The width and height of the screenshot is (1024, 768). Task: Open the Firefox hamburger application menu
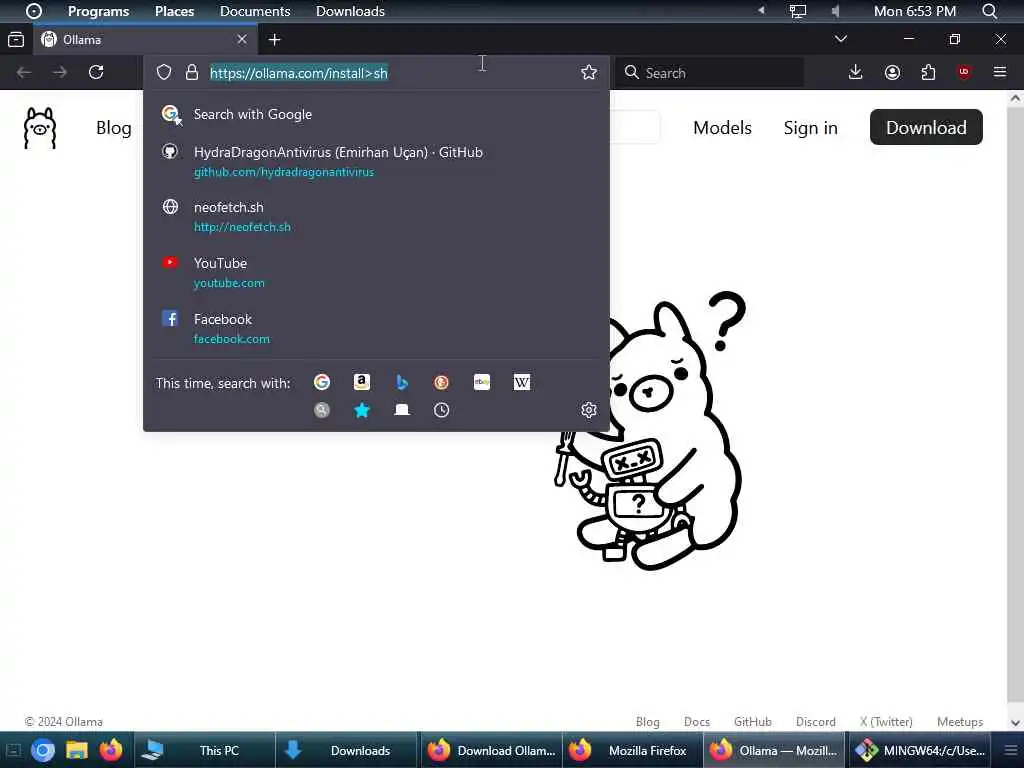click(999, 72)
